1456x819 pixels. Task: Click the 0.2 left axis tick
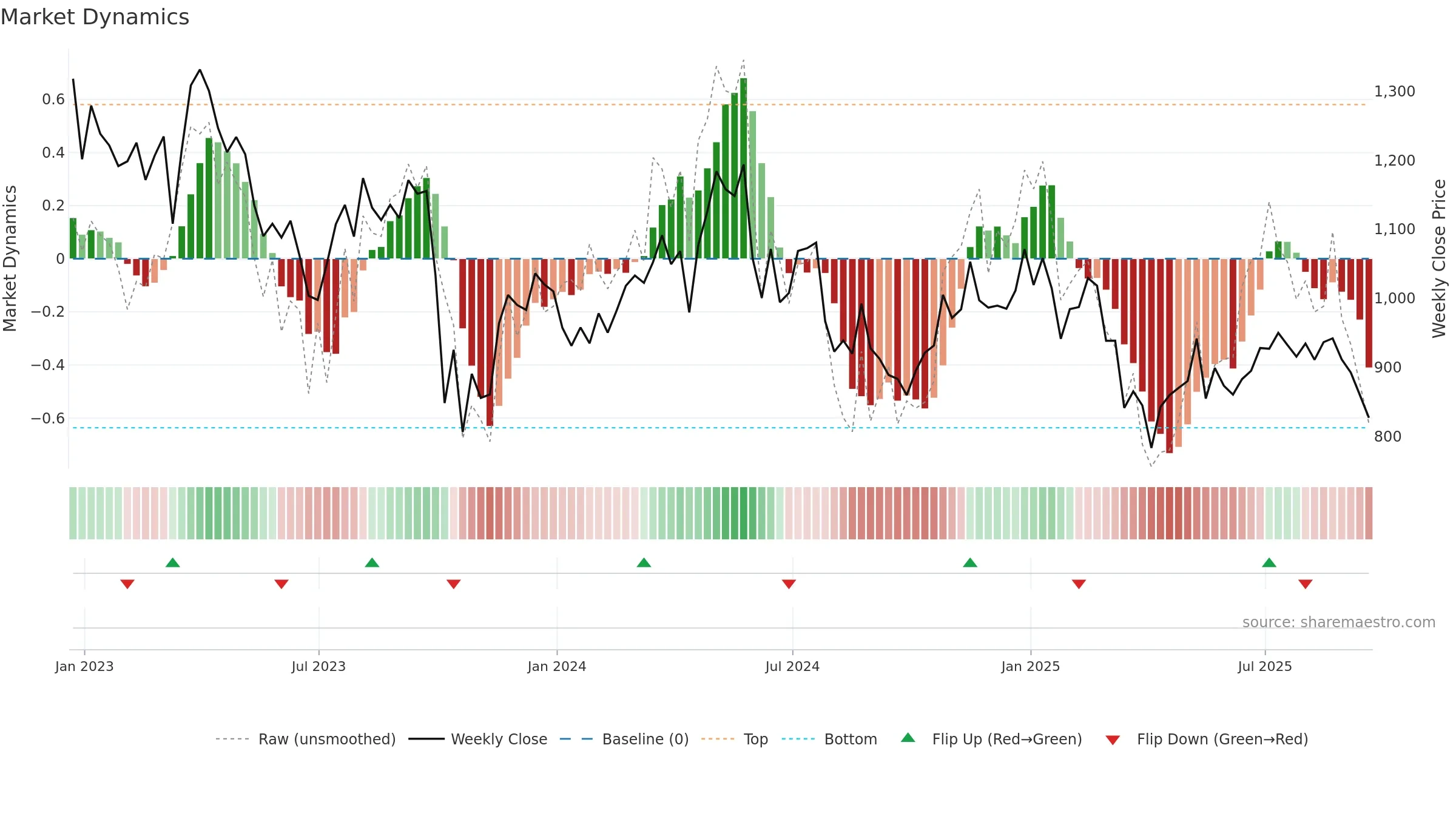point(53,206)
